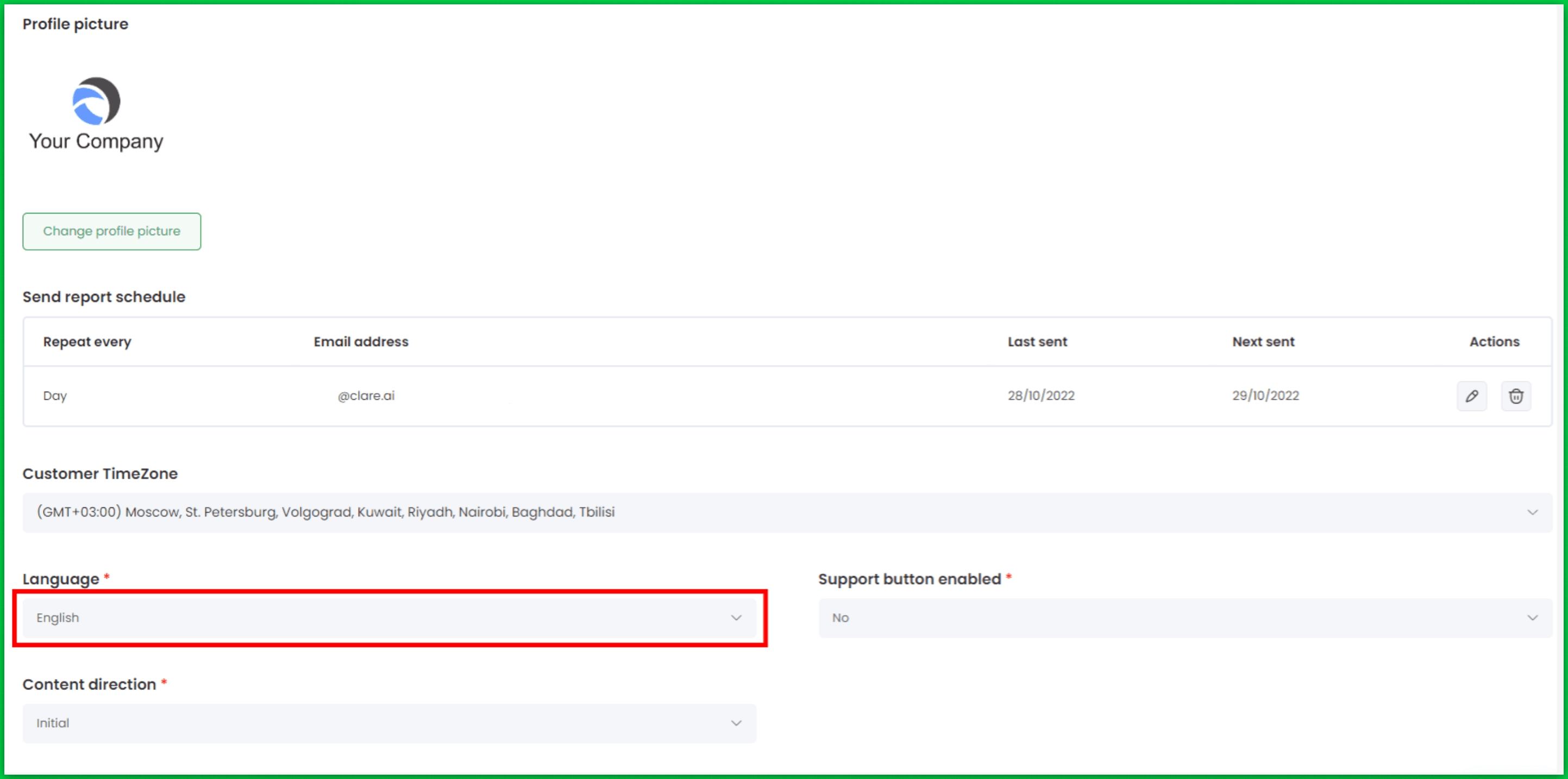Click the chevron arrow in TimeZone field

click(1532, 512)
